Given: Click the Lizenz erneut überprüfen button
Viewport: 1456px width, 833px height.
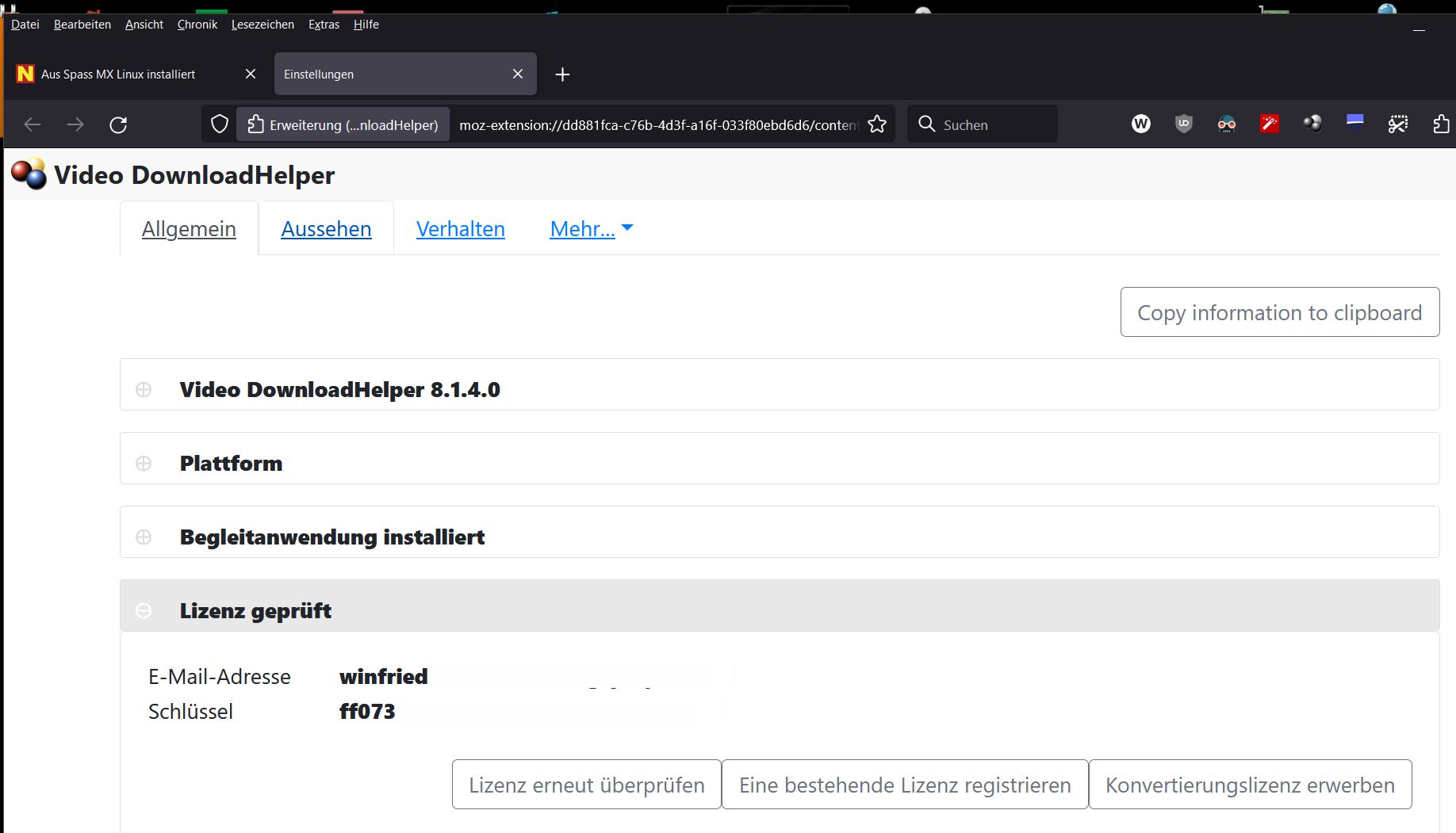Looking at the screenshot, I should click(x=587, y=785).
